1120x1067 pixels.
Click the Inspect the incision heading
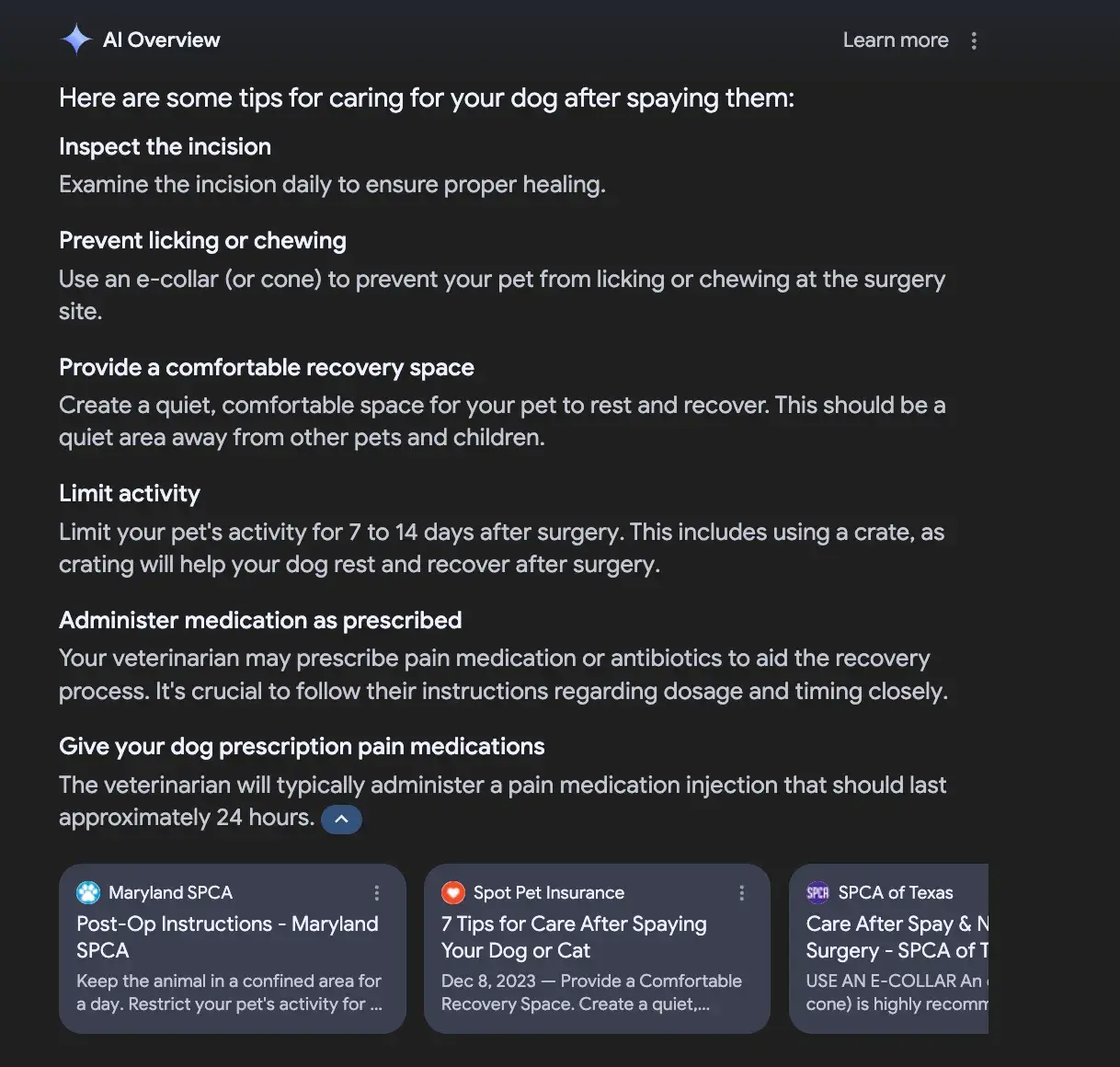click(x=165, y=147)
